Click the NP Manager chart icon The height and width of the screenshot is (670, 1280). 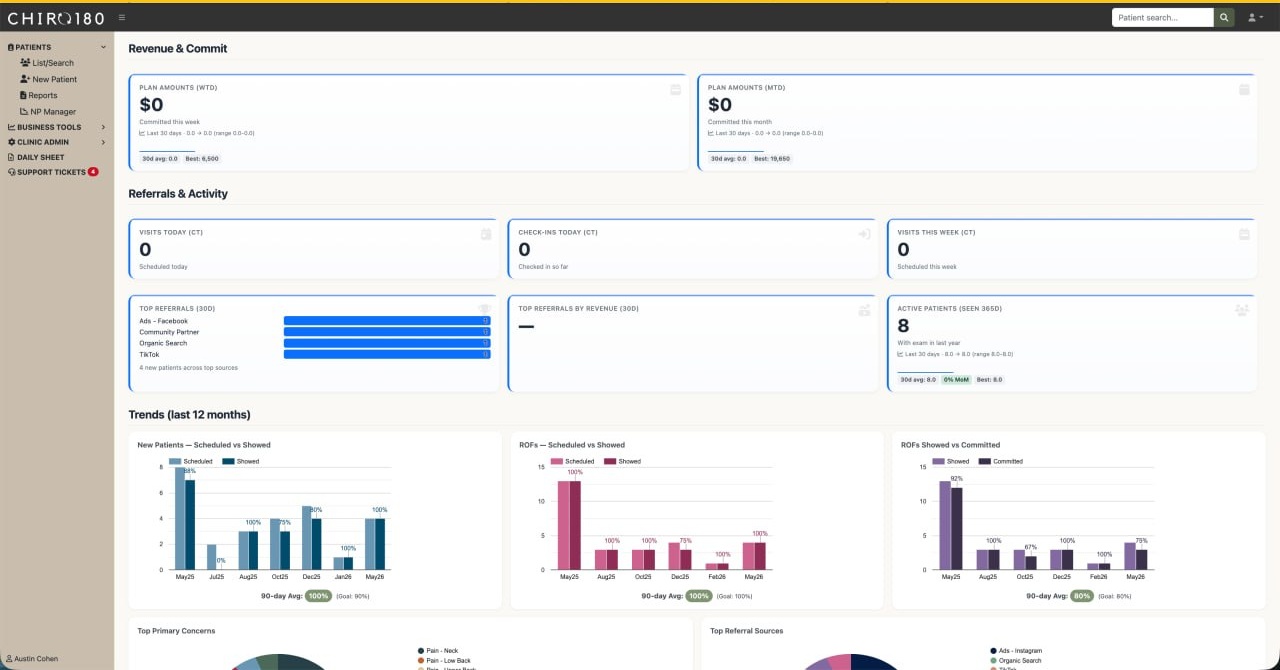point(23,111)
